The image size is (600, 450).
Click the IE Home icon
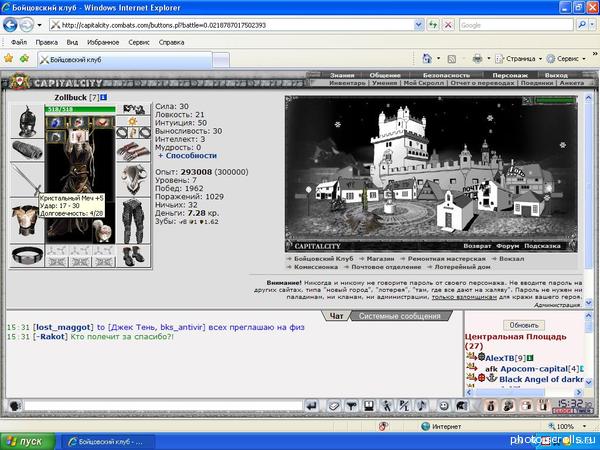427,59
